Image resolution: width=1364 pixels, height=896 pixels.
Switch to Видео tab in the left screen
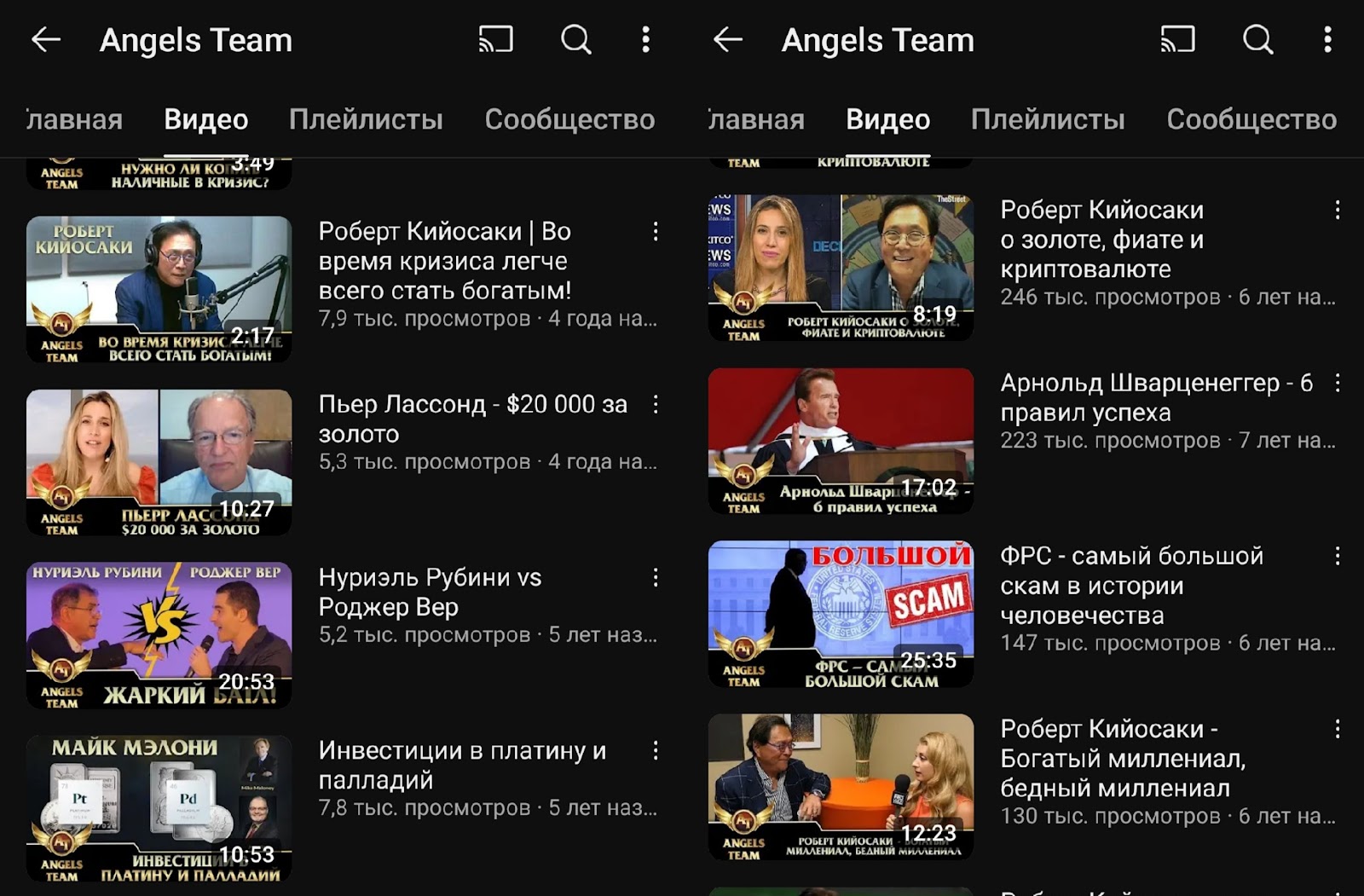click(x=206, y=119)
